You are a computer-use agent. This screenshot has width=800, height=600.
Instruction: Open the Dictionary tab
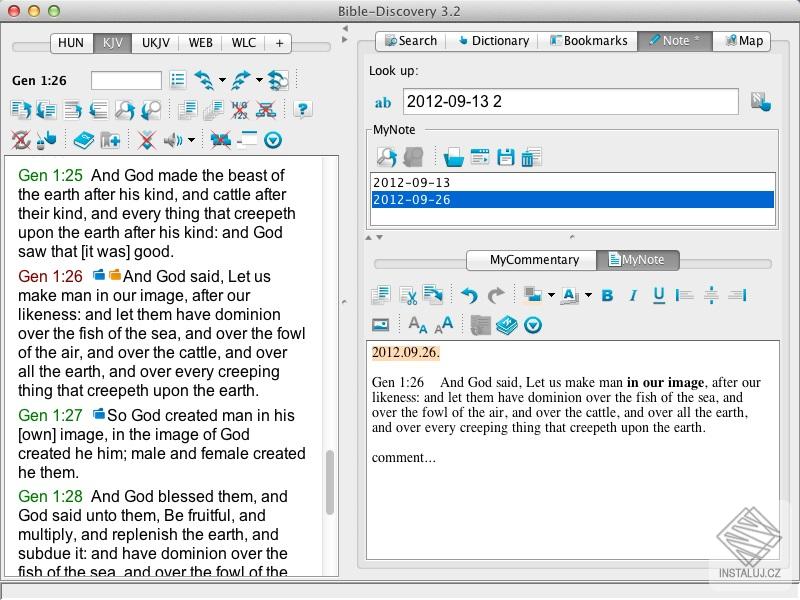tap(493, 41)
